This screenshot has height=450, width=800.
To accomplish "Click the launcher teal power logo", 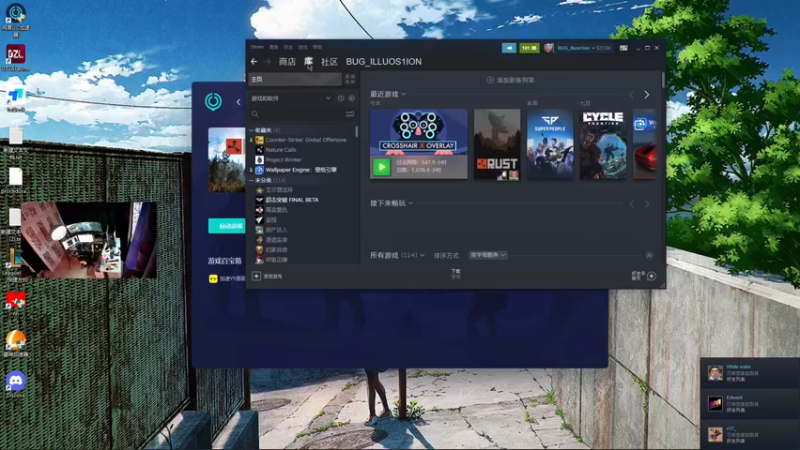I will (213, 102).
